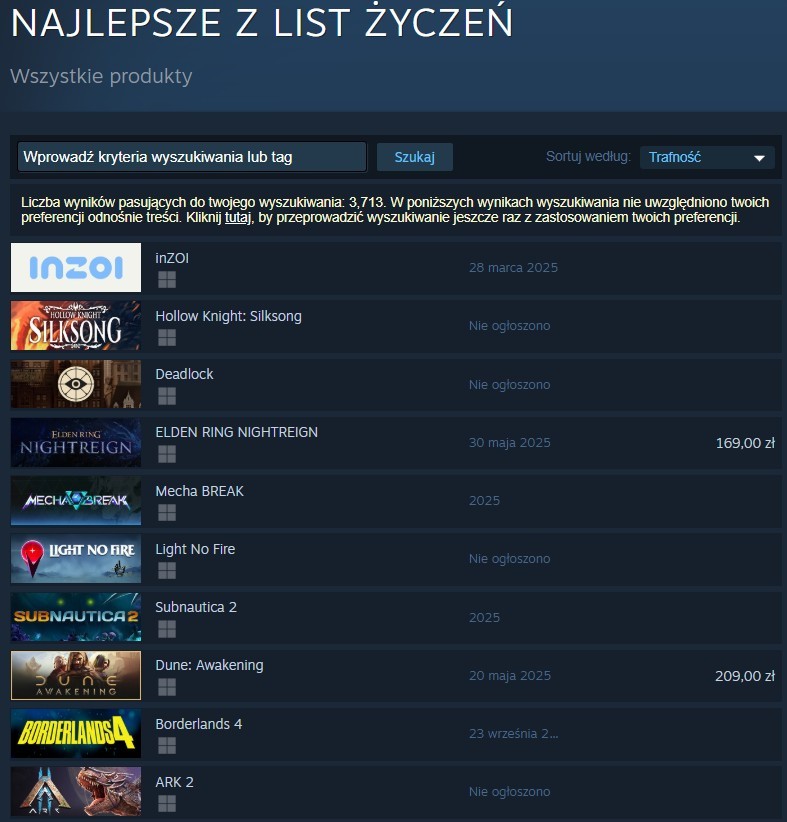This screenshot has width=787, height=822.
Task: Click the Szukaj search button
Action: (415, 157)
